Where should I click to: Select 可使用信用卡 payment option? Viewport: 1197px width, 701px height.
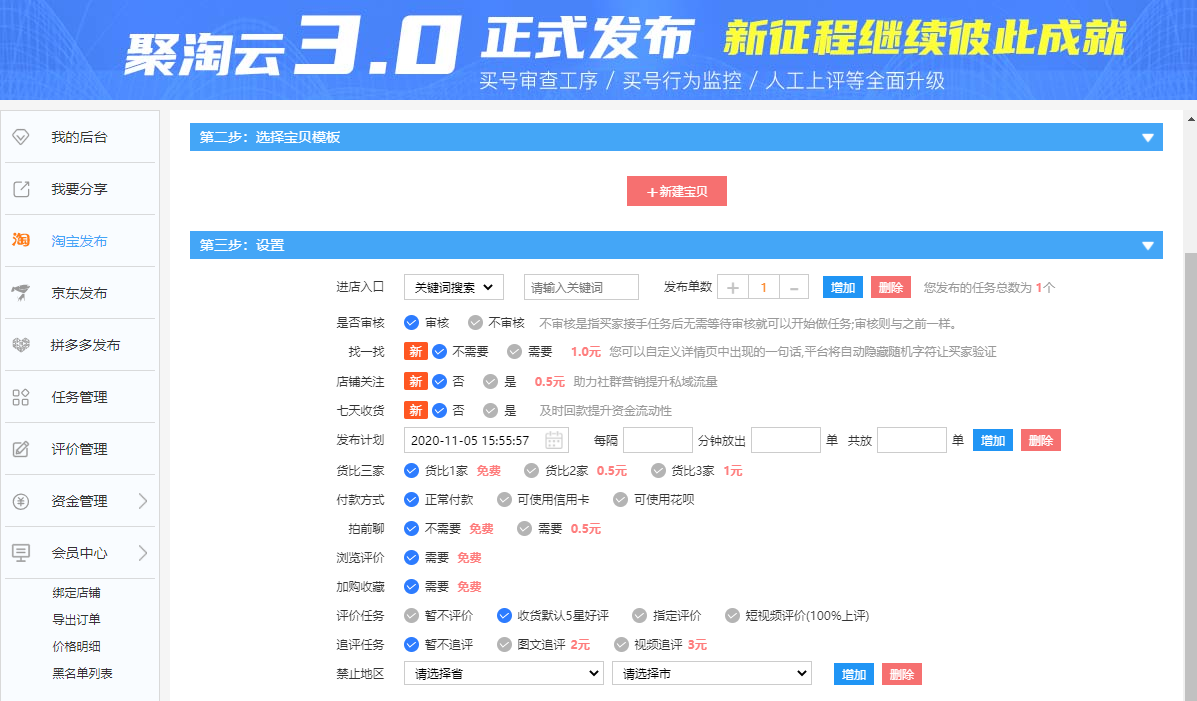pyautogui.click(x=504, y=499)
